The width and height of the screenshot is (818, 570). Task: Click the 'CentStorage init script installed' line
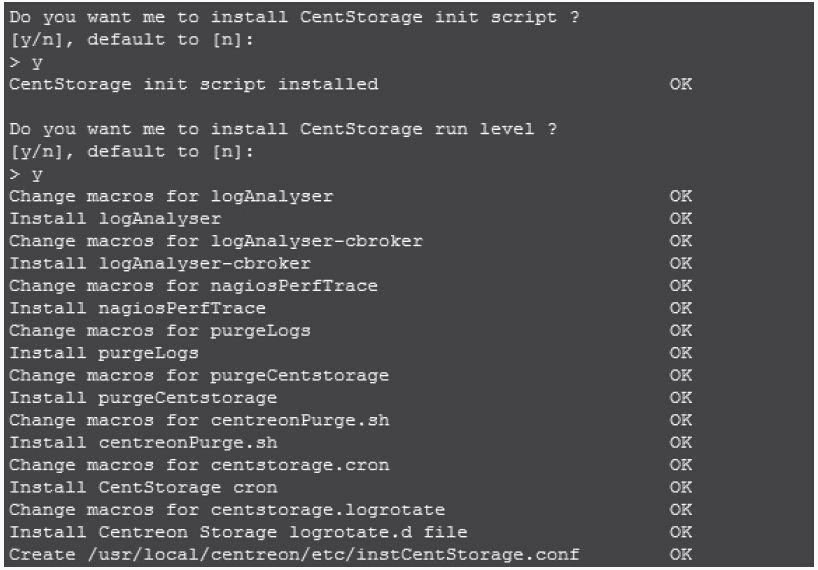click(194, 84)
